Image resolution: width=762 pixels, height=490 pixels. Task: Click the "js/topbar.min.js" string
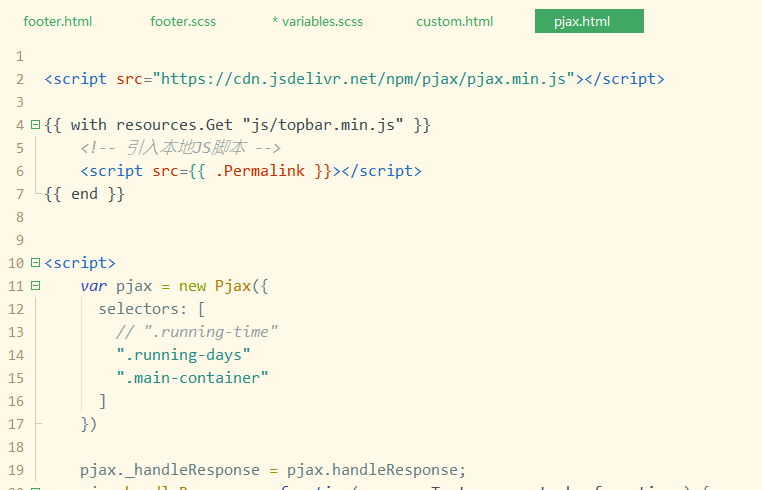pos(323,125)
